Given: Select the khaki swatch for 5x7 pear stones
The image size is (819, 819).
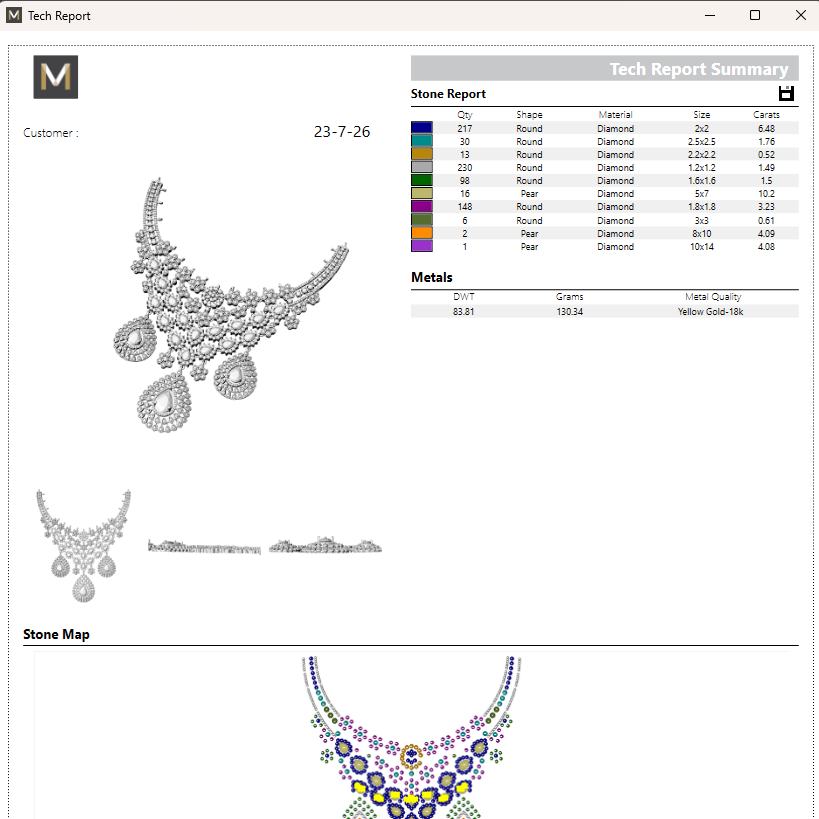Looking at the screenshot, I should pos(422,193).
